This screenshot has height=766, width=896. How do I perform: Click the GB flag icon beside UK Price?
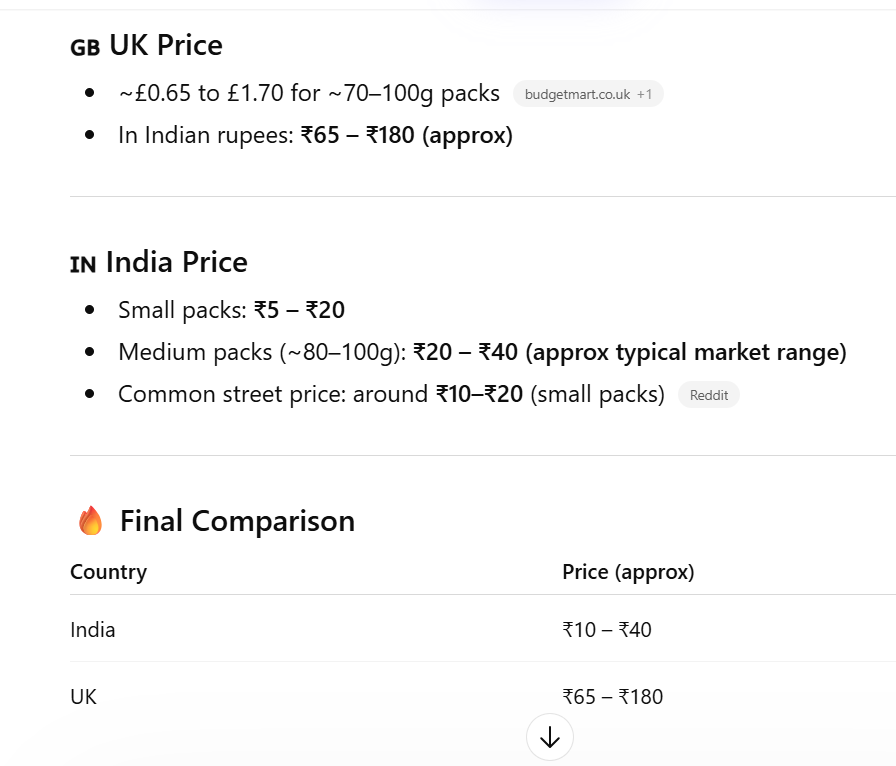pos(85,47)
